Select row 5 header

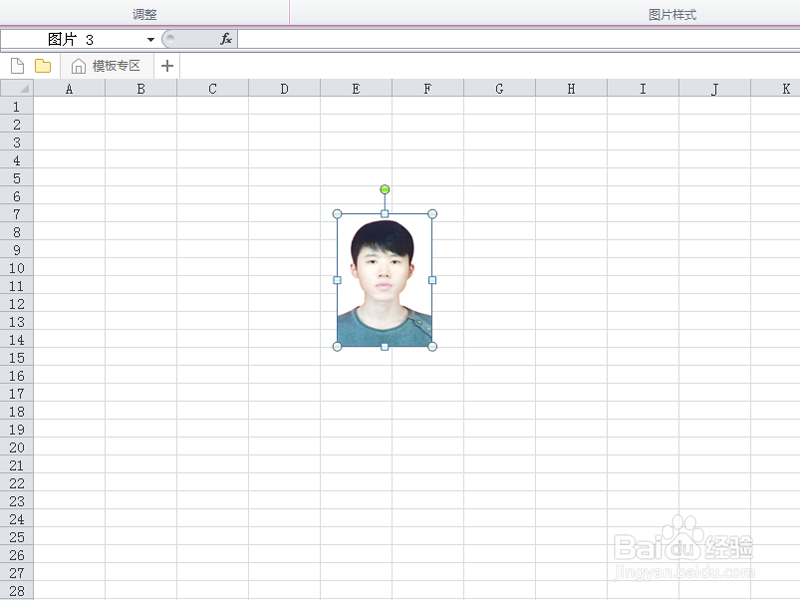coord(17,178)
